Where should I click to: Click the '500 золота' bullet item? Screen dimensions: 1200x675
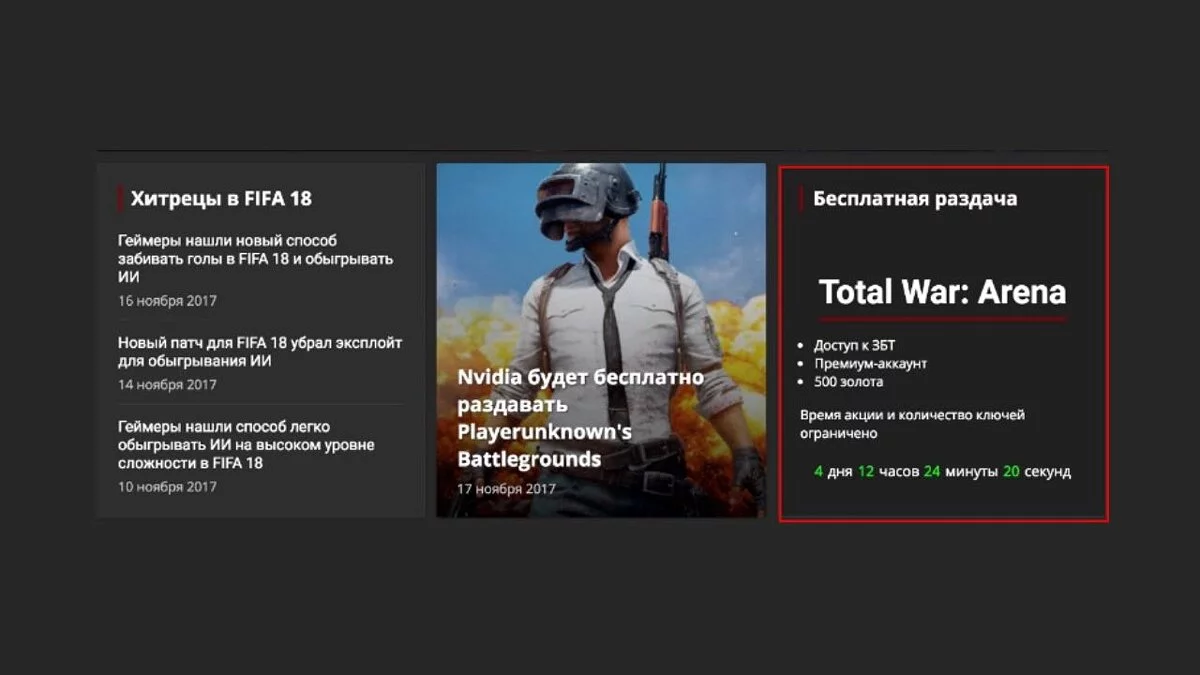[x=848, y=381]
